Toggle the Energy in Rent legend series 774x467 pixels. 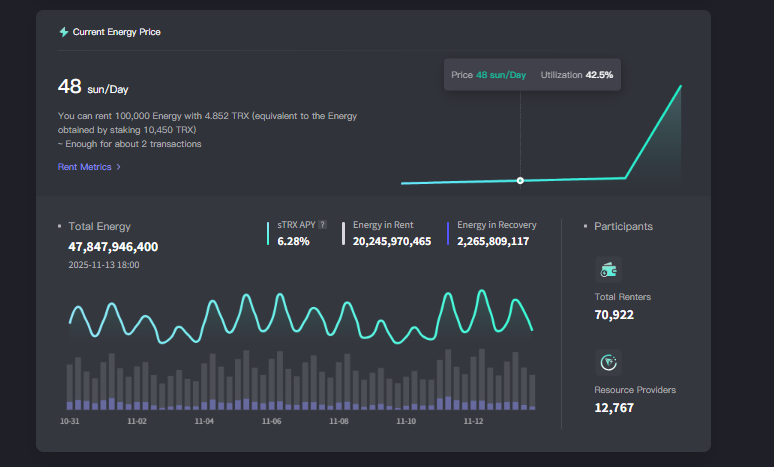click(x=383, y=225)
